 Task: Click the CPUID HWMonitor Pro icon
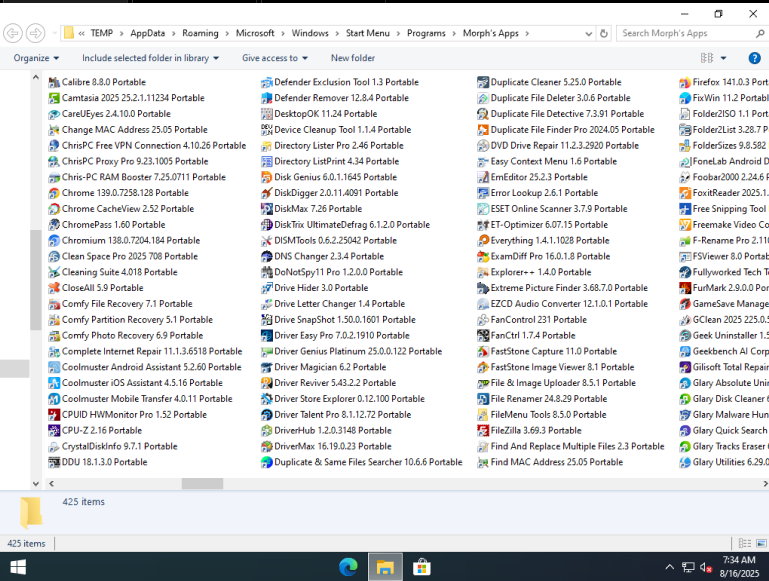tap(54, 415)
